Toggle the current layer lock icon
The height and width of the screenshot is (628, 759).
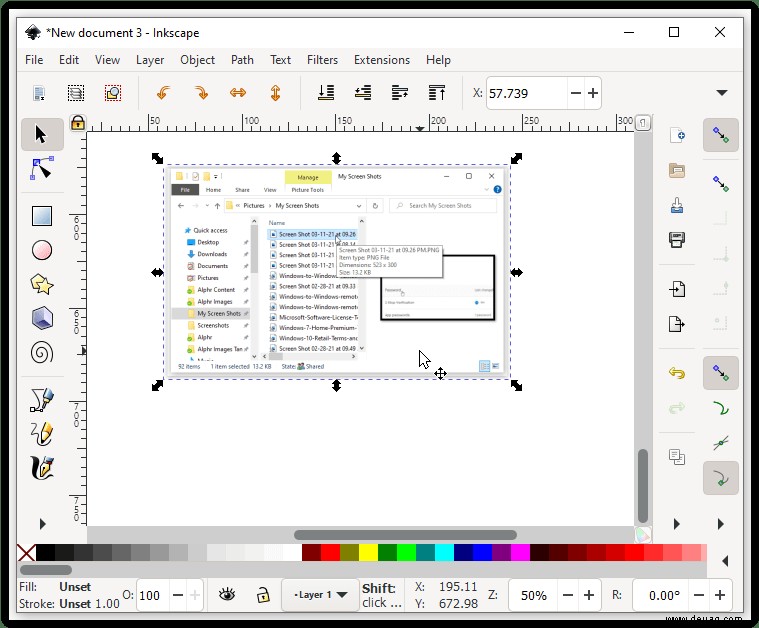(x=263, y=595)
